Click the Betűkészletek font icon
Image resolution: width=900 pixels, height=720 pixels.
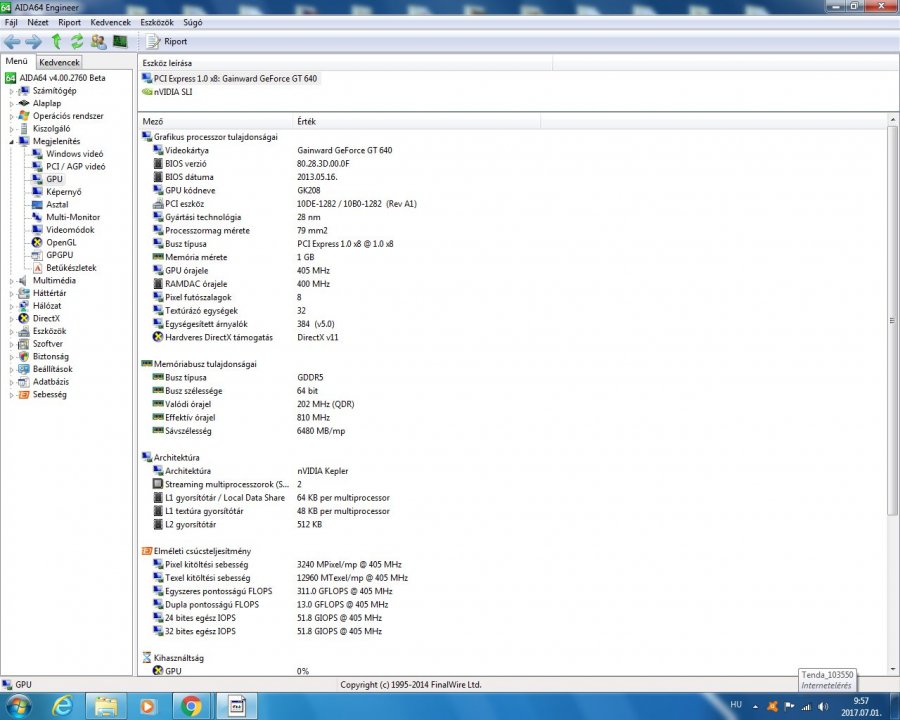tap(37, 268)
